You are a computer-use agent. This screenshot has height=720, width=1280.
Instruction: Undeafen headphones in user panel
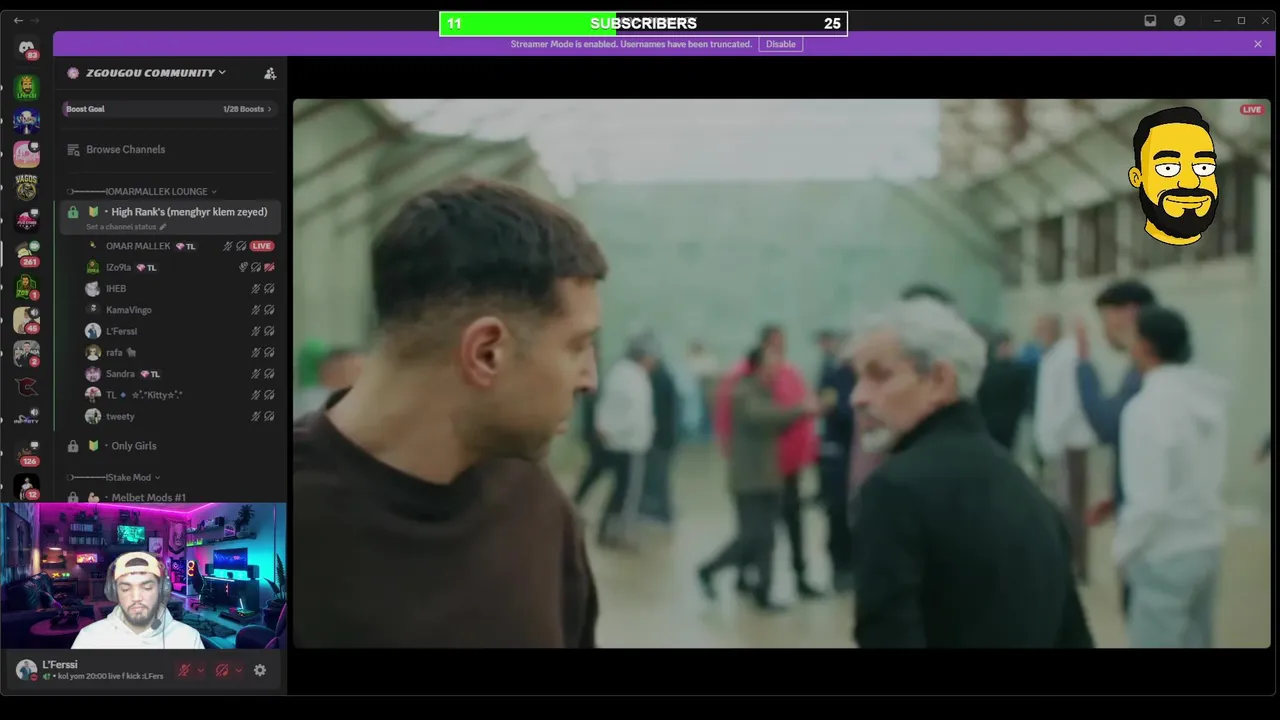coord(222,670)
